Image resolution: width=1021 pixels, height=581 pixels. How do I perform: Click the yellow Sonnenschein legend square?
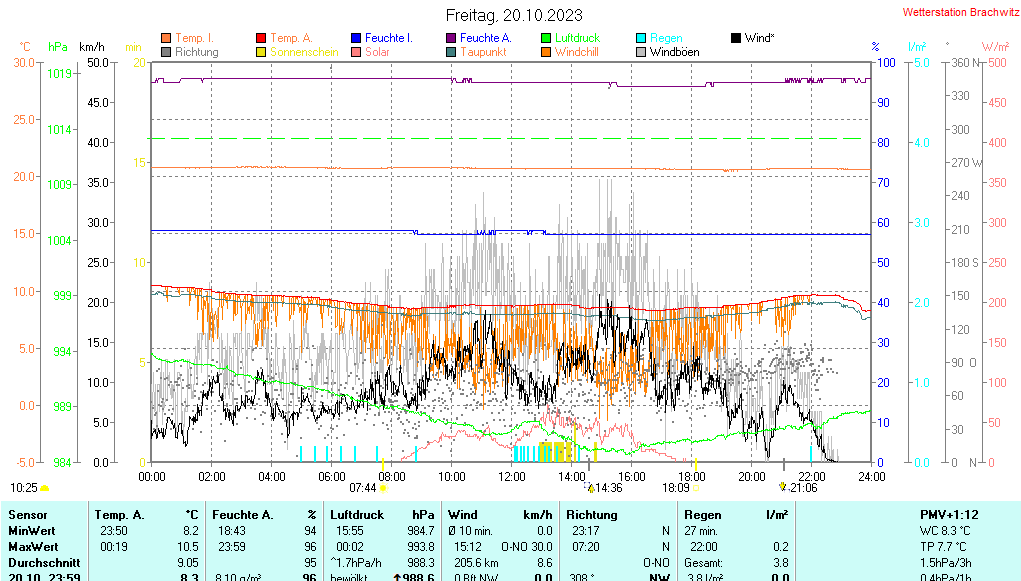(261, 52)
